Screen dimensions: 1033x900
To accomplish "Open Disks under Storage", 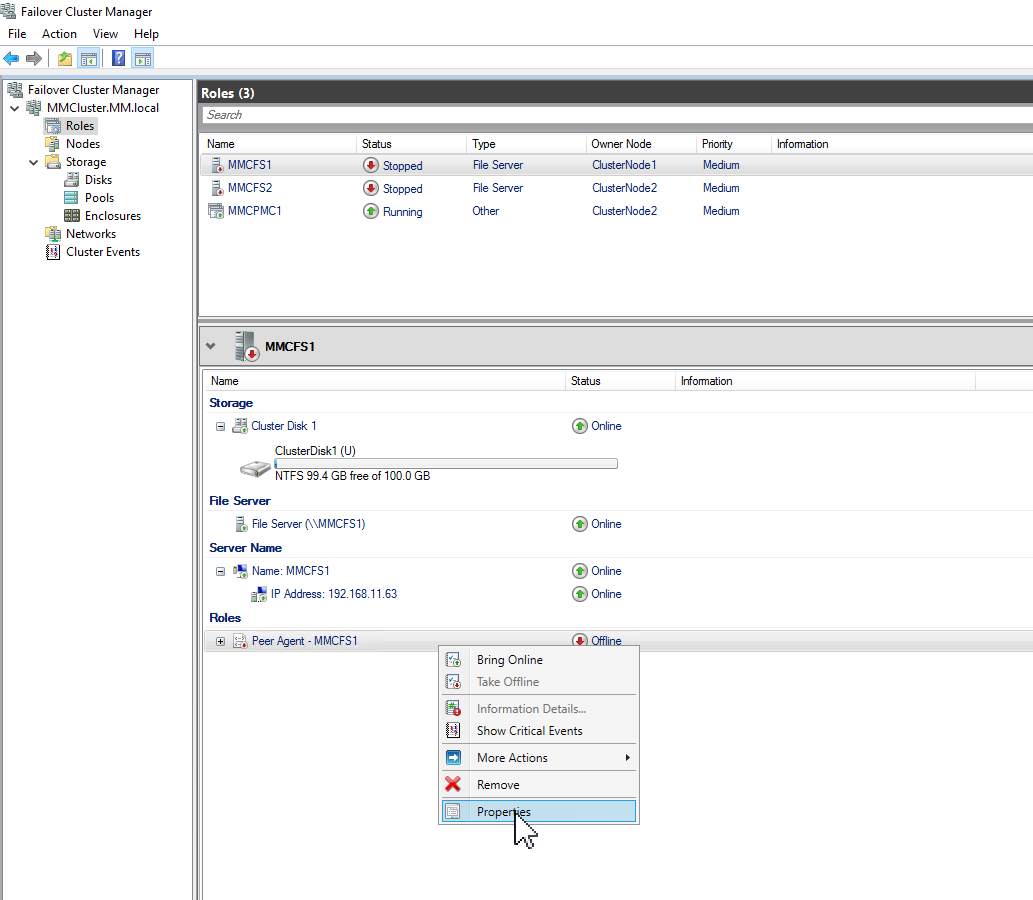I will click(98, 180).
